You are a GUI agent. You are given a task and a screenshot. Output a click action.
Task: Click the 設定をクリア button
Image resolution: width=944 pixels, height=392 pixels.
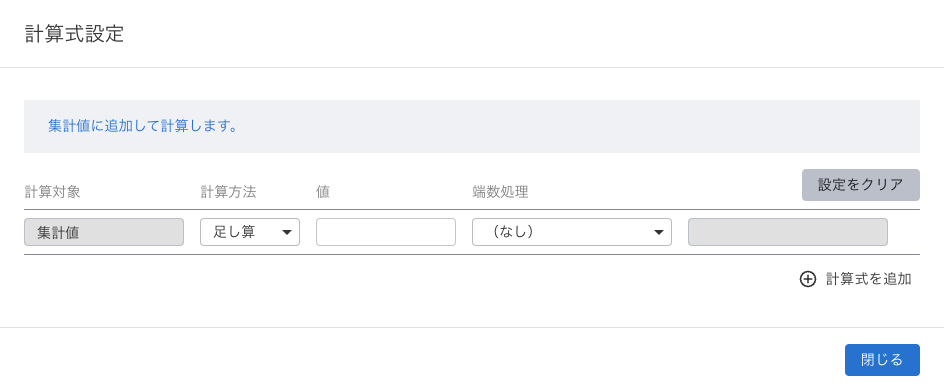861,185
